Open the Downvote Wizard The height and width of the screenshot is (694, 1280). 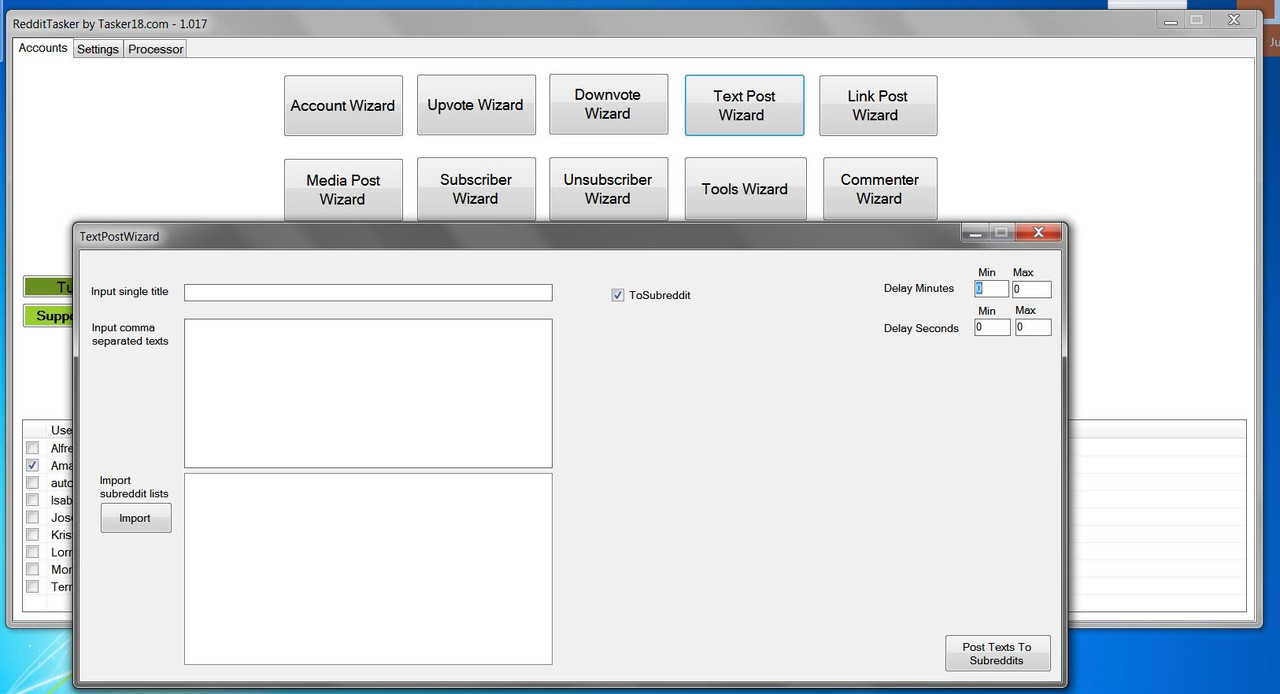[608, 104]
